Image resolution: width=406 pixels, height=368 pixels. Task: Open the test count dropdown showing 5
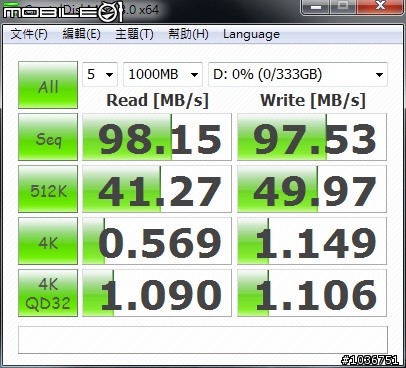click(x=100, y=74)
